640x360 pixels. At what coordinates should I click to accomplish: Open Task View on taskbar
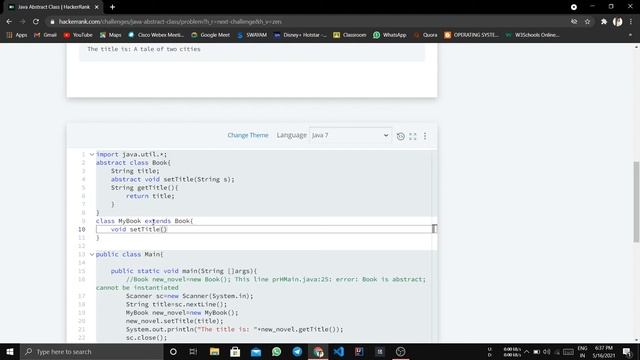193,351
